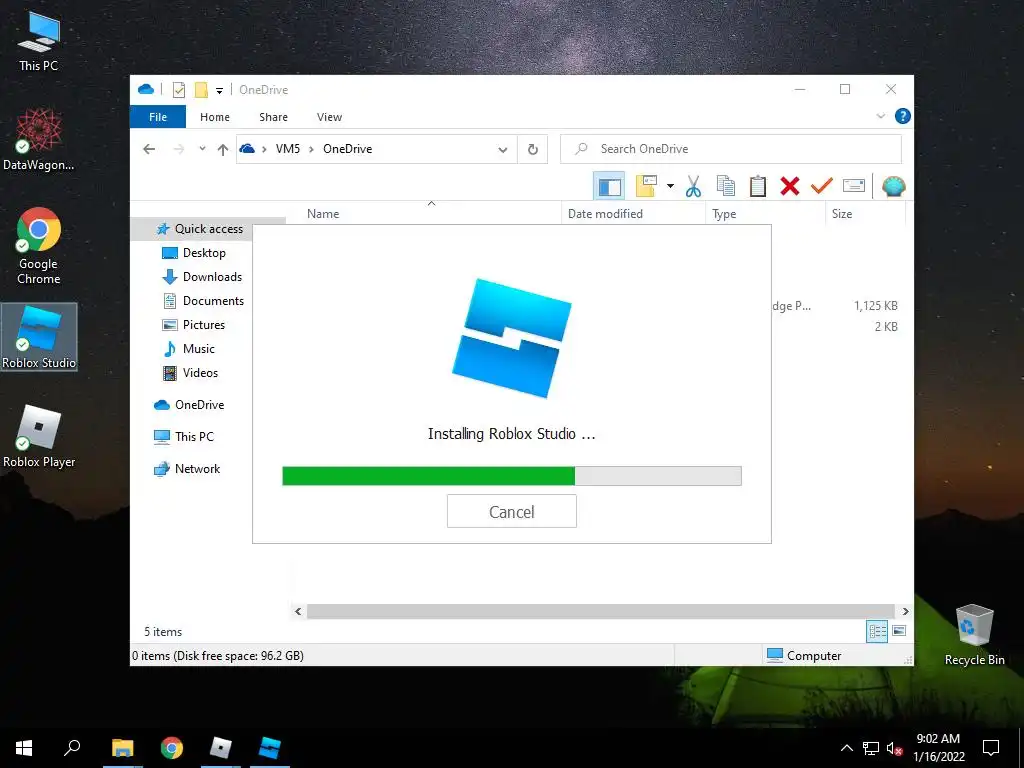The image size is (1024, 768).
Task: Open recent locations dropdown arrow
Action: click(x=202, y=149)
